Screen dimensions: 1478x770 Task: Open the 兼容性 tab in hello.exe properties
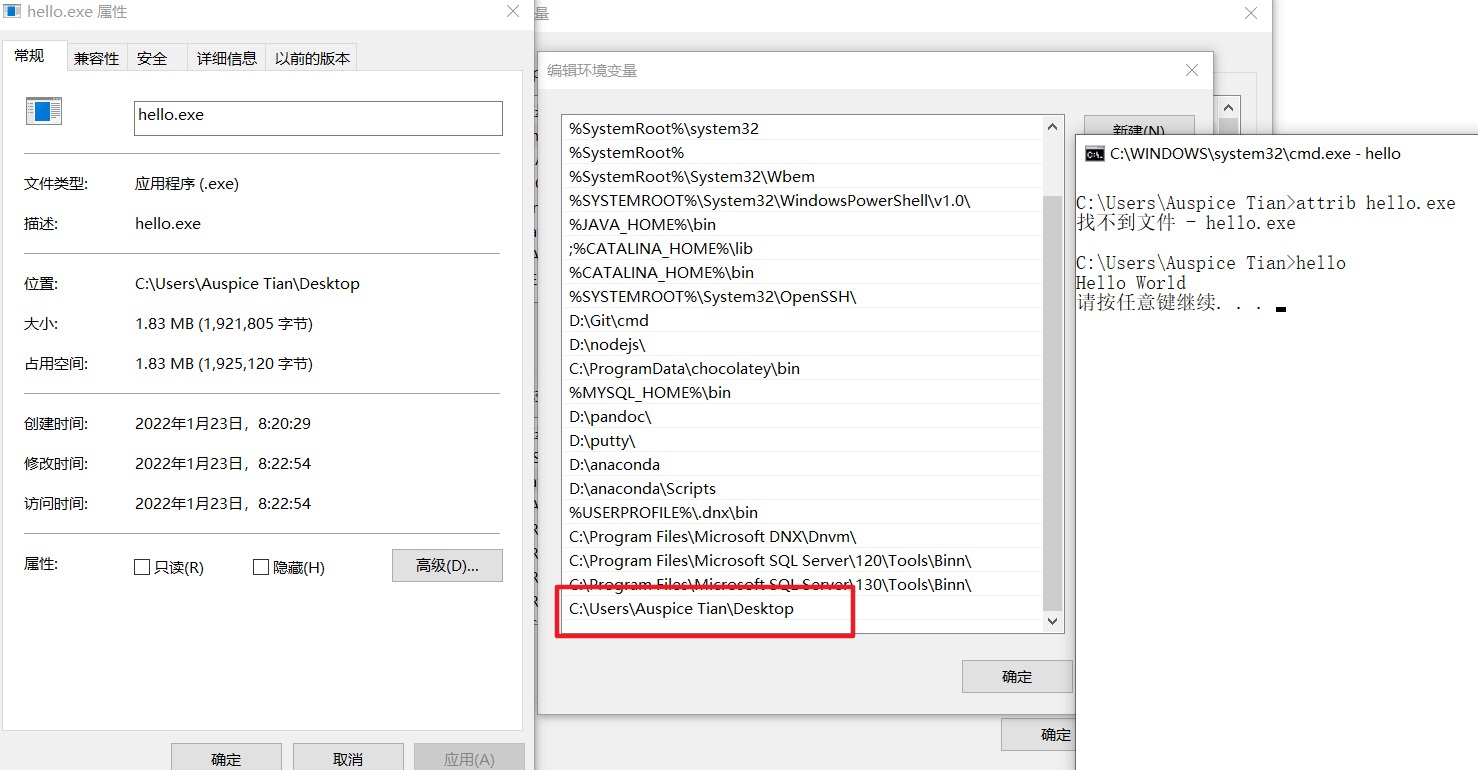pos(96,58)
